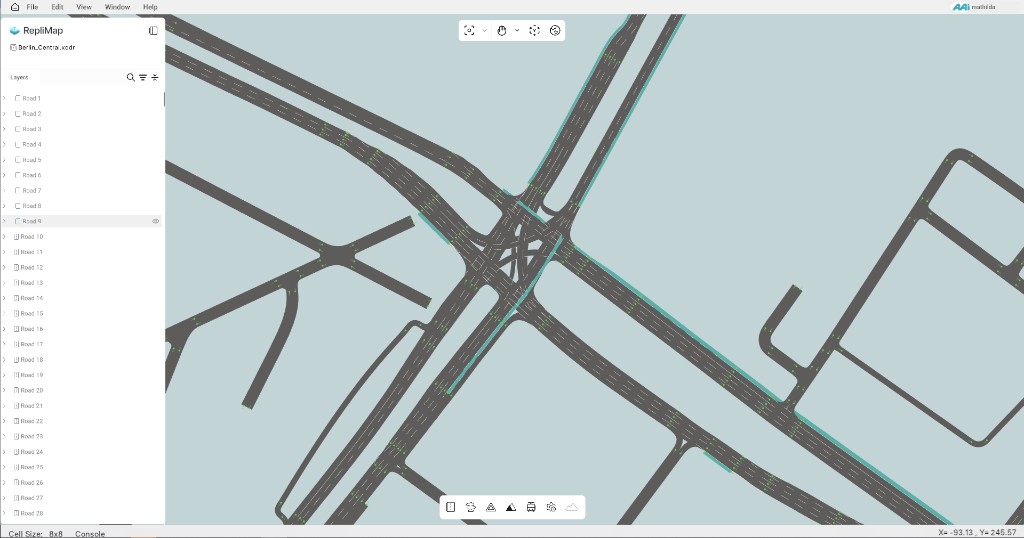
Task: Open the Help menu
Action: (x=150, y=7)
